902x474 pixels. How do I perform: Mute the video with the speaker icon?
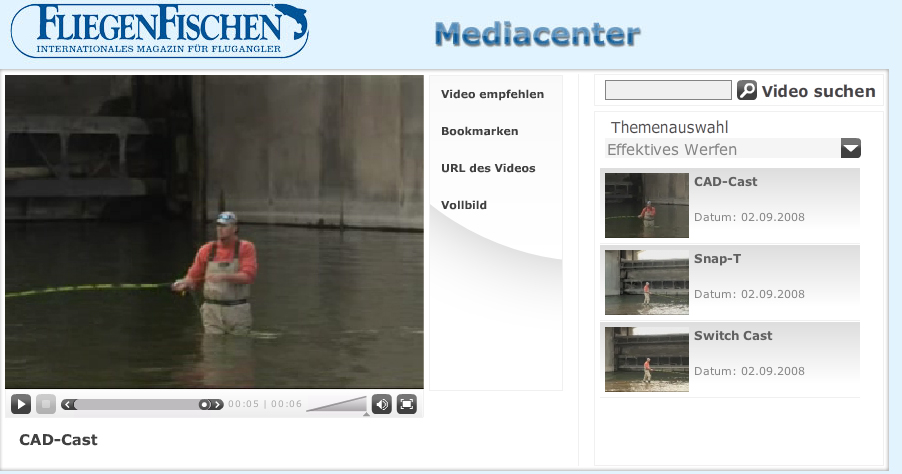click(381, 404)
